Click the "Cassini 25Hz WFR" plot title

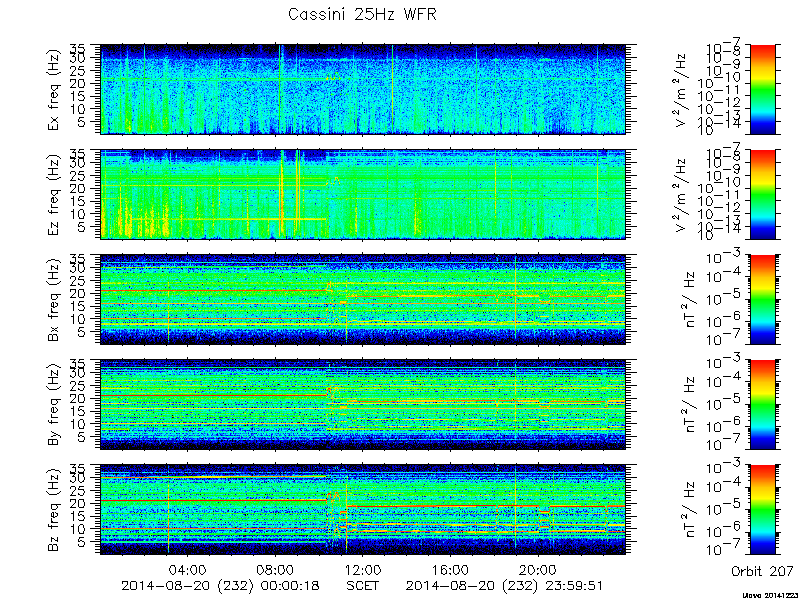[362, 14]
